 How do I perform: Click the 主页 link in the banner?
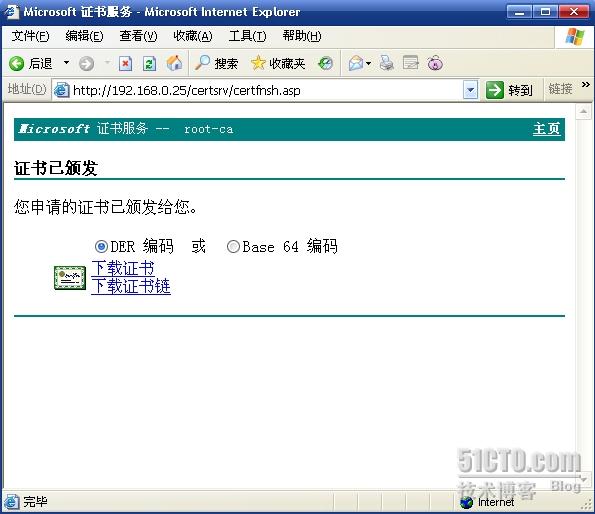pos(546,129)
